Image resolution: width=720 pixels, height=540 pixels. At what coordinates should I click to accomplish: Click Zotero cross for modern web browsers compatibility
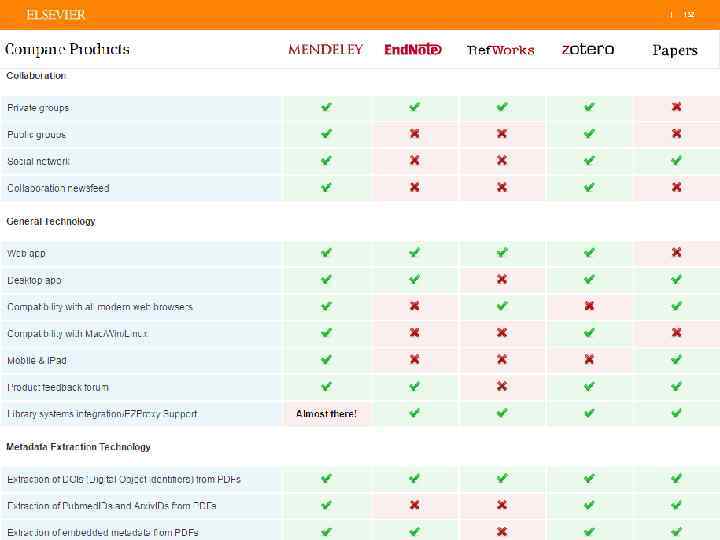tap(589, 306)
